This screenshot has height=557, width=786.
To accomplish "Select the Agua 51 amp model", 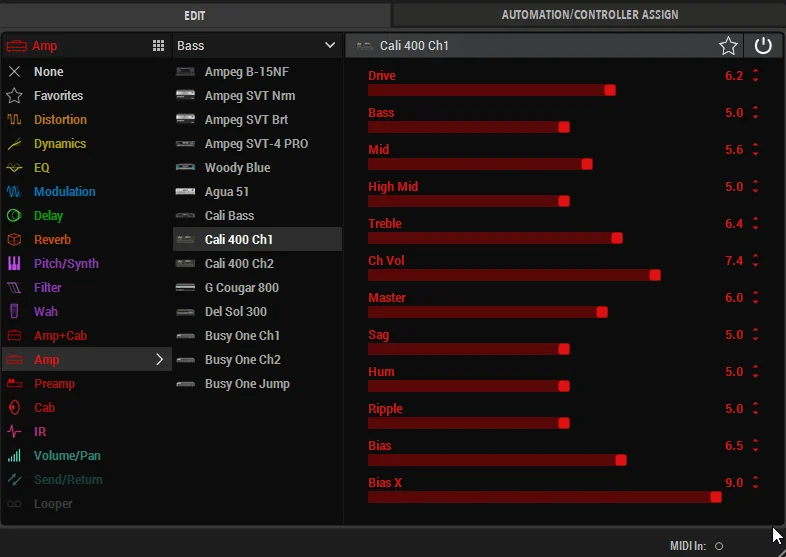I will tap(257, 192).
